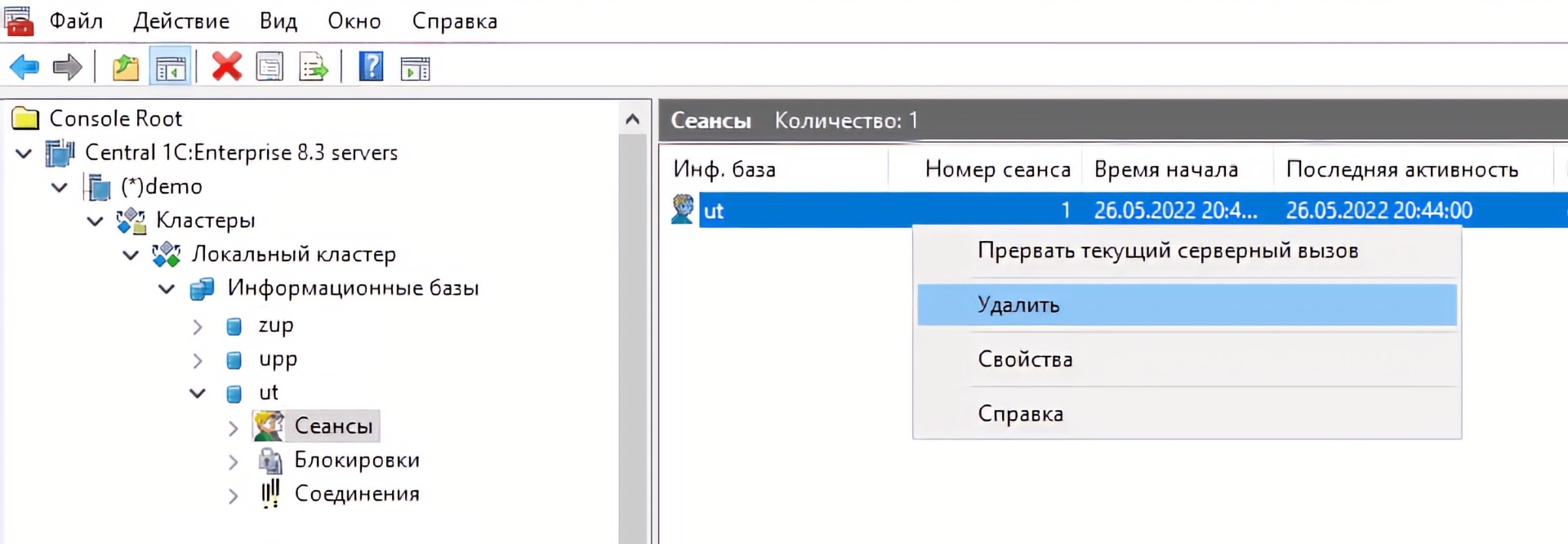Click the session user icon in ut row

[683, 209]
